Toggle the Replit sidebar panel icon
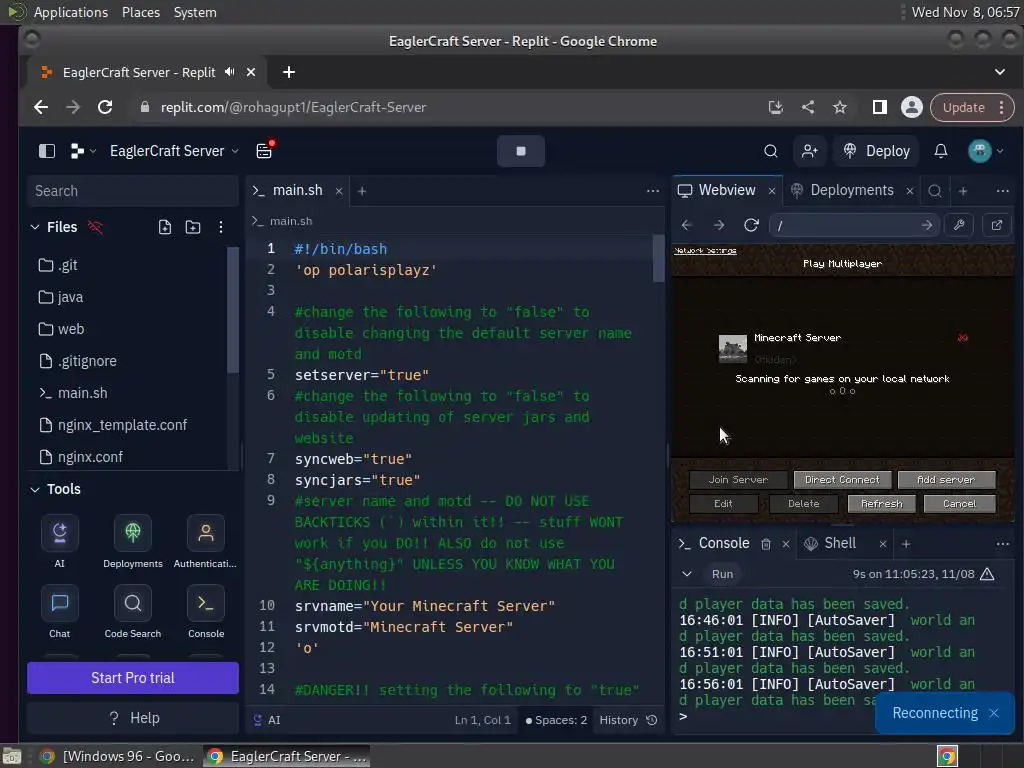This screenshot has height=768, width=1024. coord(47,151)
